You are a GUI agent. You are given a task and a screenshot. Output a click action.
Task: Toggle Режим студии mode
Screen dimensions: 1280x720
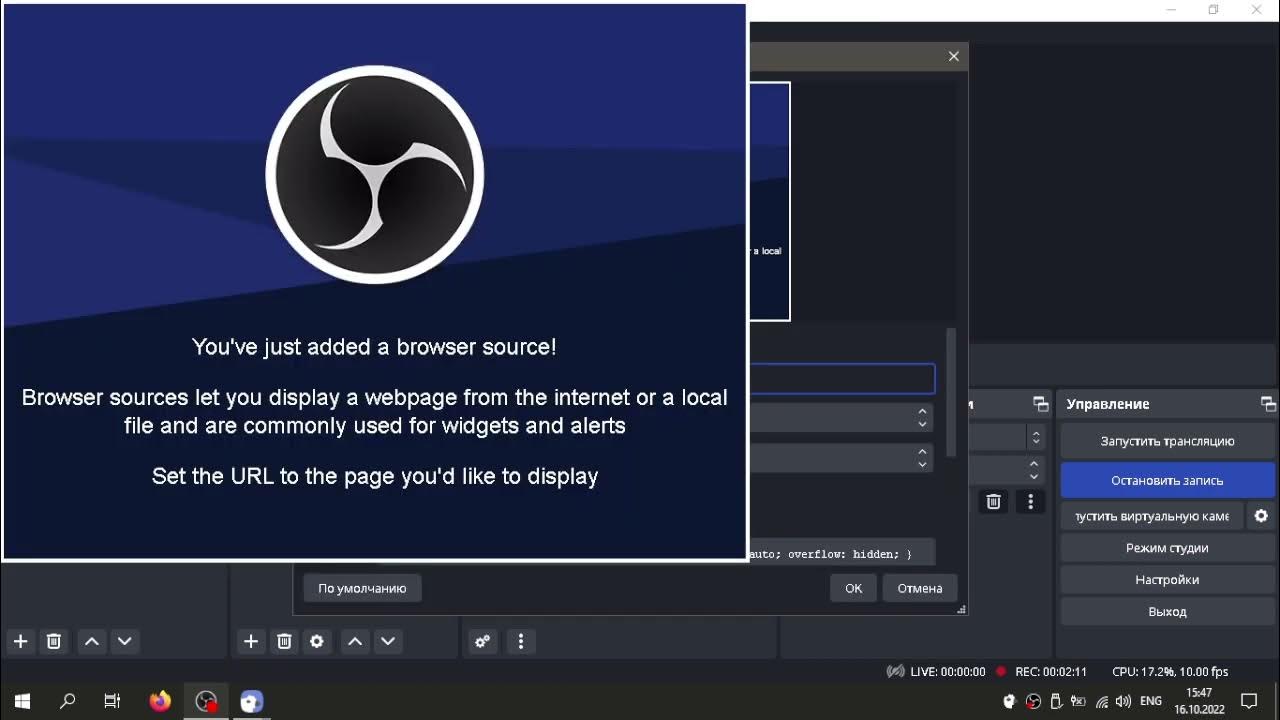1167,548
